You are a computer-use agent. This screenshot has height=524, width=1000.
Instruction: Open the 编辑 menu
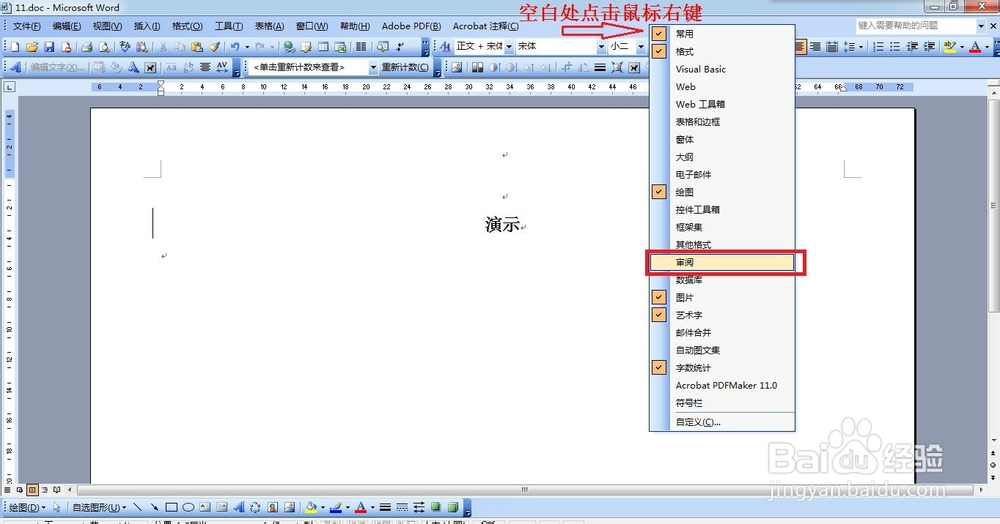click(x=66, y=26)
